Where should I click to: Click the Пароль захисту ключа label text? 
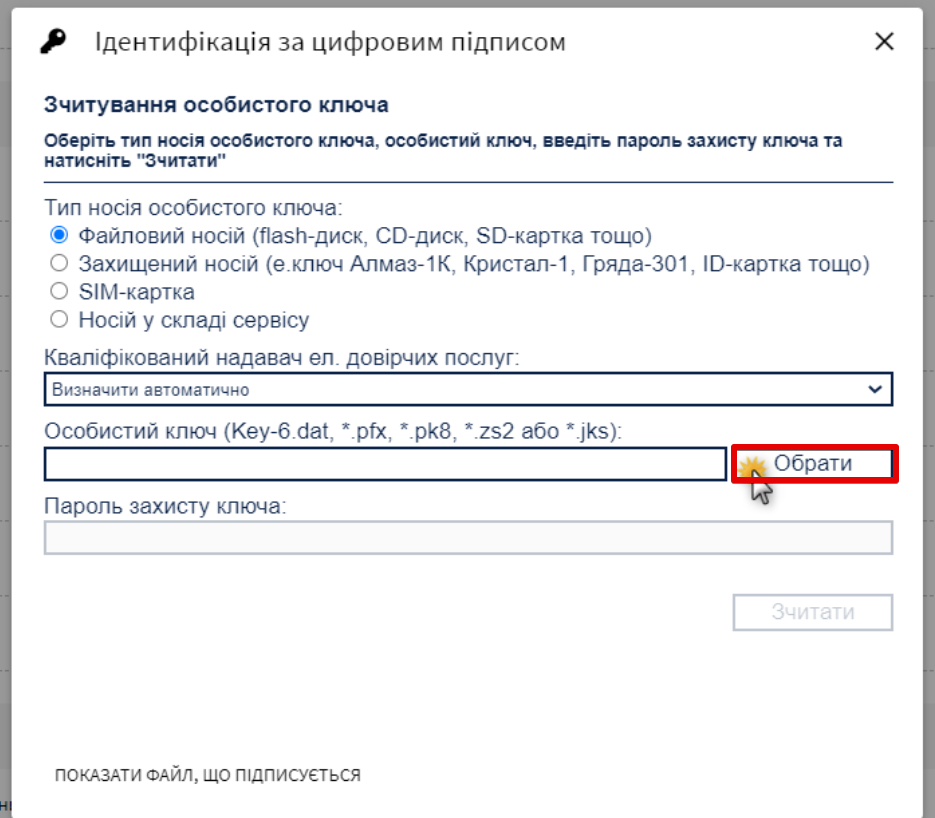pos(165,506)
